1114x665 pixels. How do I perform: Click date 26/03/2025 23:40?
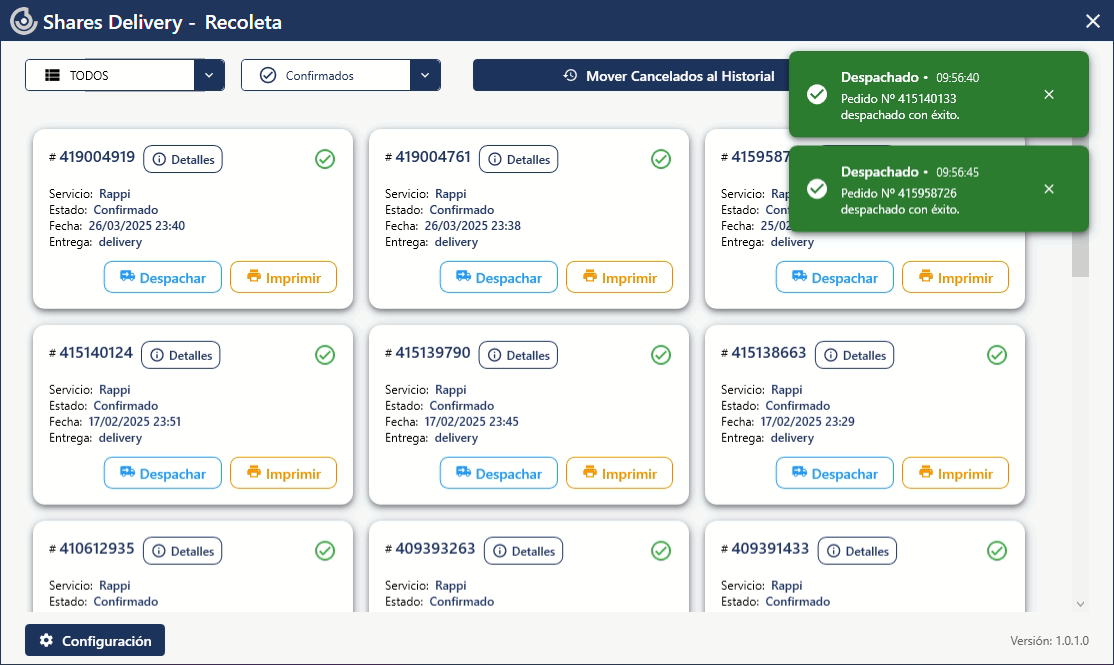[136, 226]
